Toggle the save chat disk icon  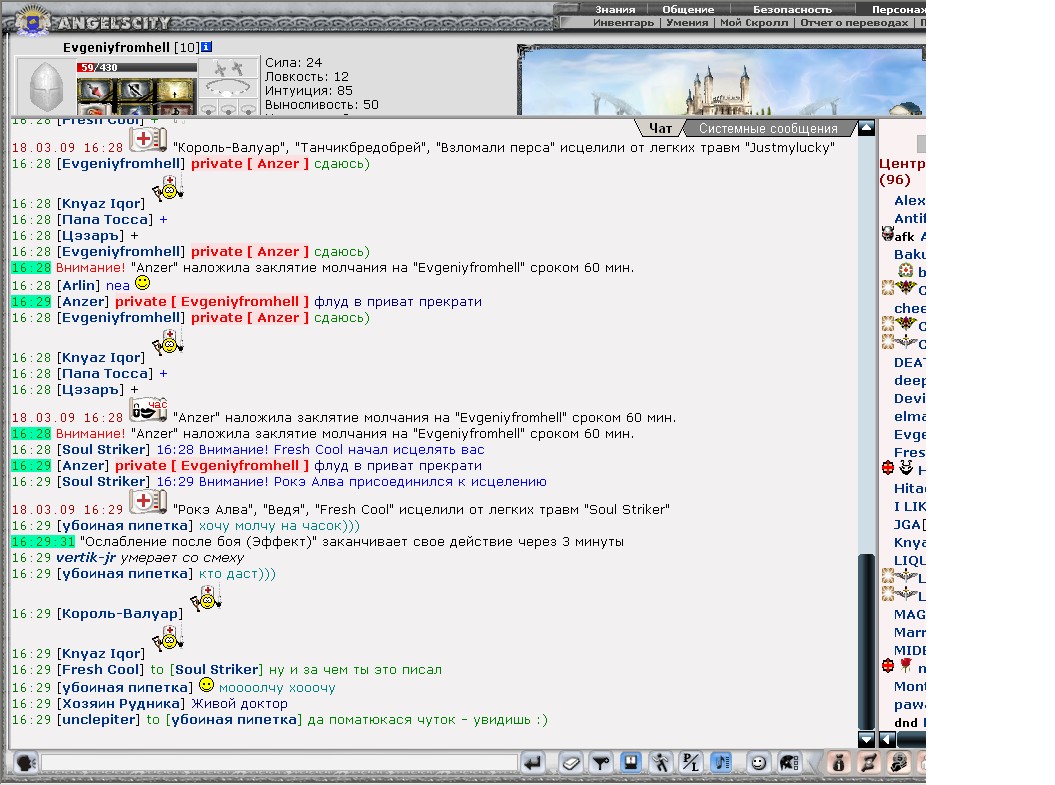click(630, 763)
